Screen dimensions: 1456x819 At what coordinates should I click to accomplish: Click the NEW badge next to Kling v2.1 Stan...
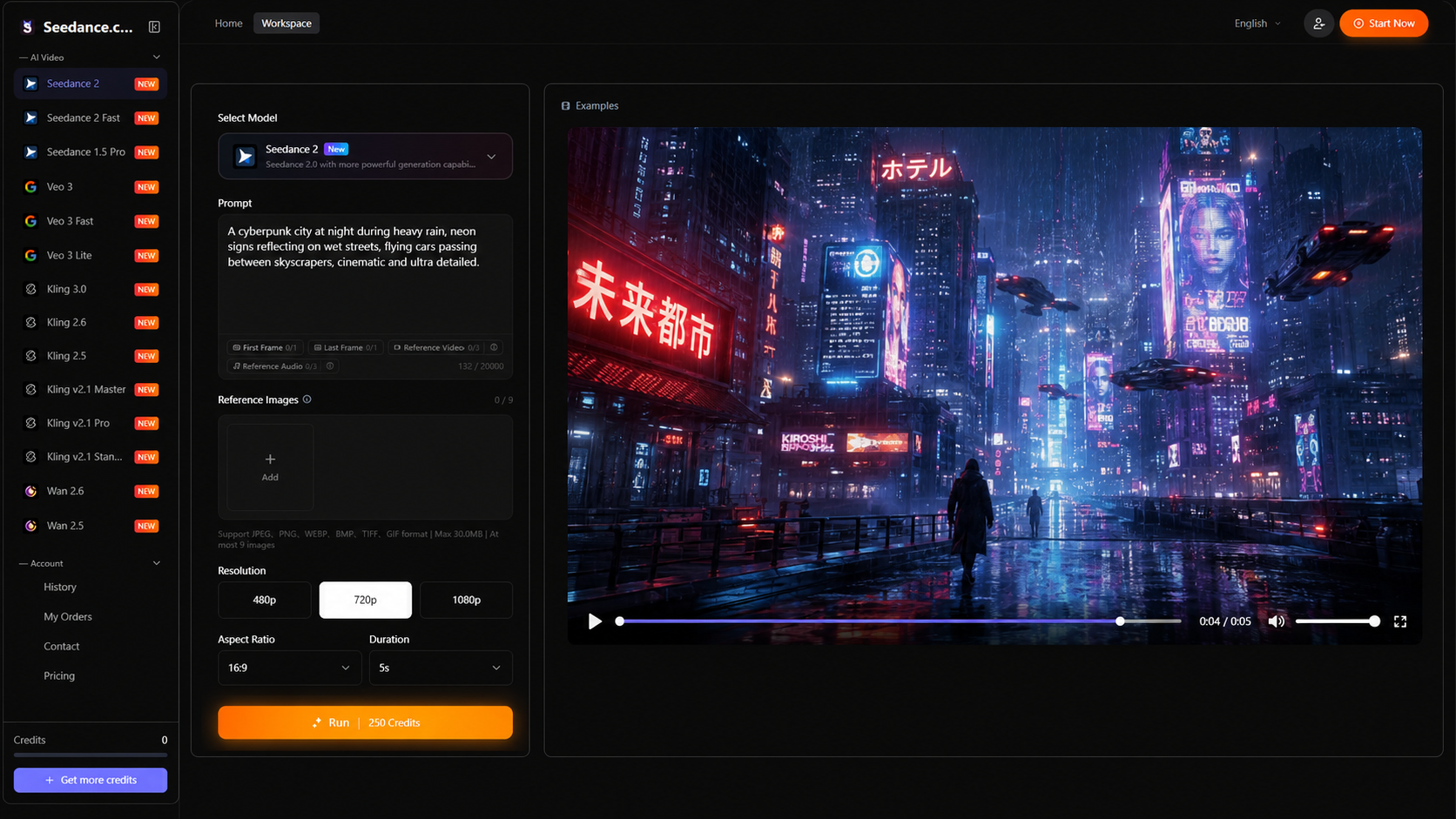tap(146, 457)
